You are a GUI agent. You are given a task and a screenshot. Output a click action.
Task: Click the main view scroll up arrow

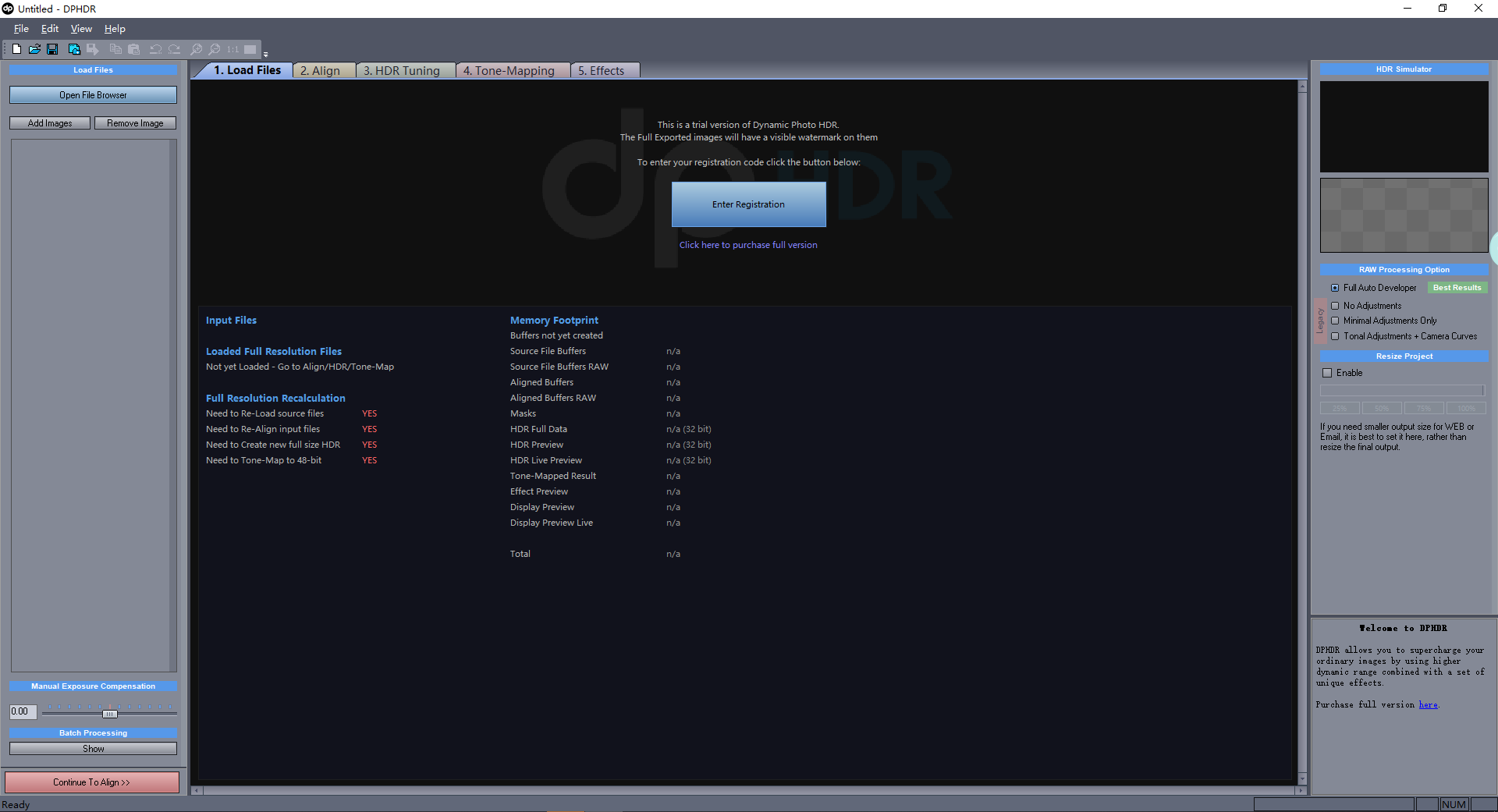(x=1302, y=87)
